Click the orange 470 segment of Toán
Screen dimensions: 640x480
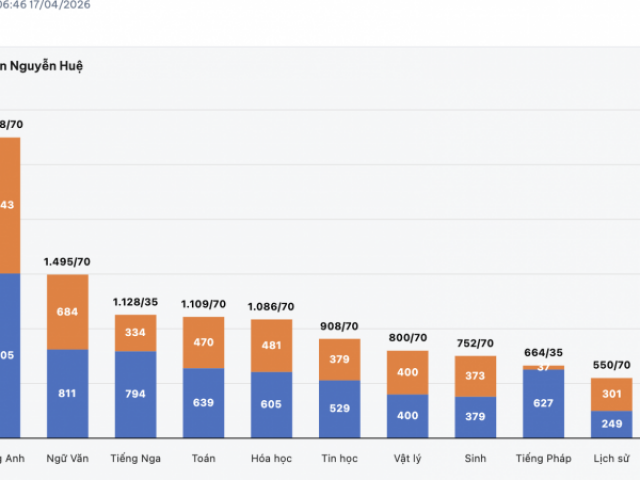pos(204,342)
